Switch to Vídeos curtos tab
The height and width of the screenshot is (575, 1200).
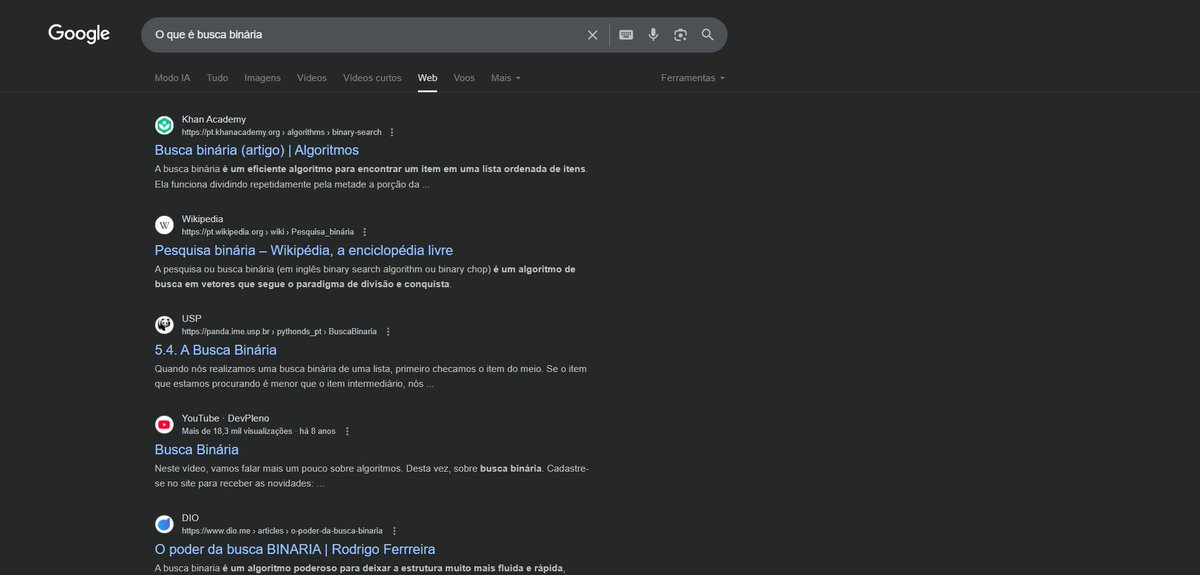[372, 78]
